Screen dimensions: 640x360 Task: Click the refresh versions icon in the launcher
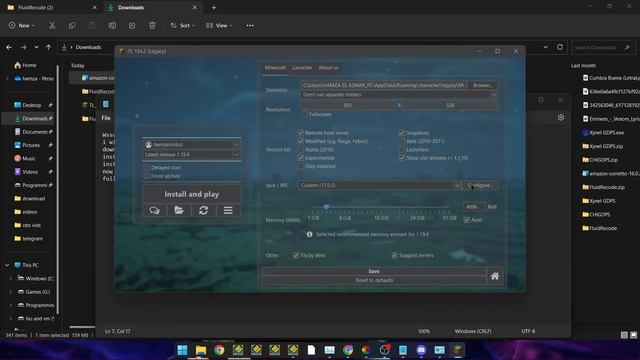coord(203,210)
